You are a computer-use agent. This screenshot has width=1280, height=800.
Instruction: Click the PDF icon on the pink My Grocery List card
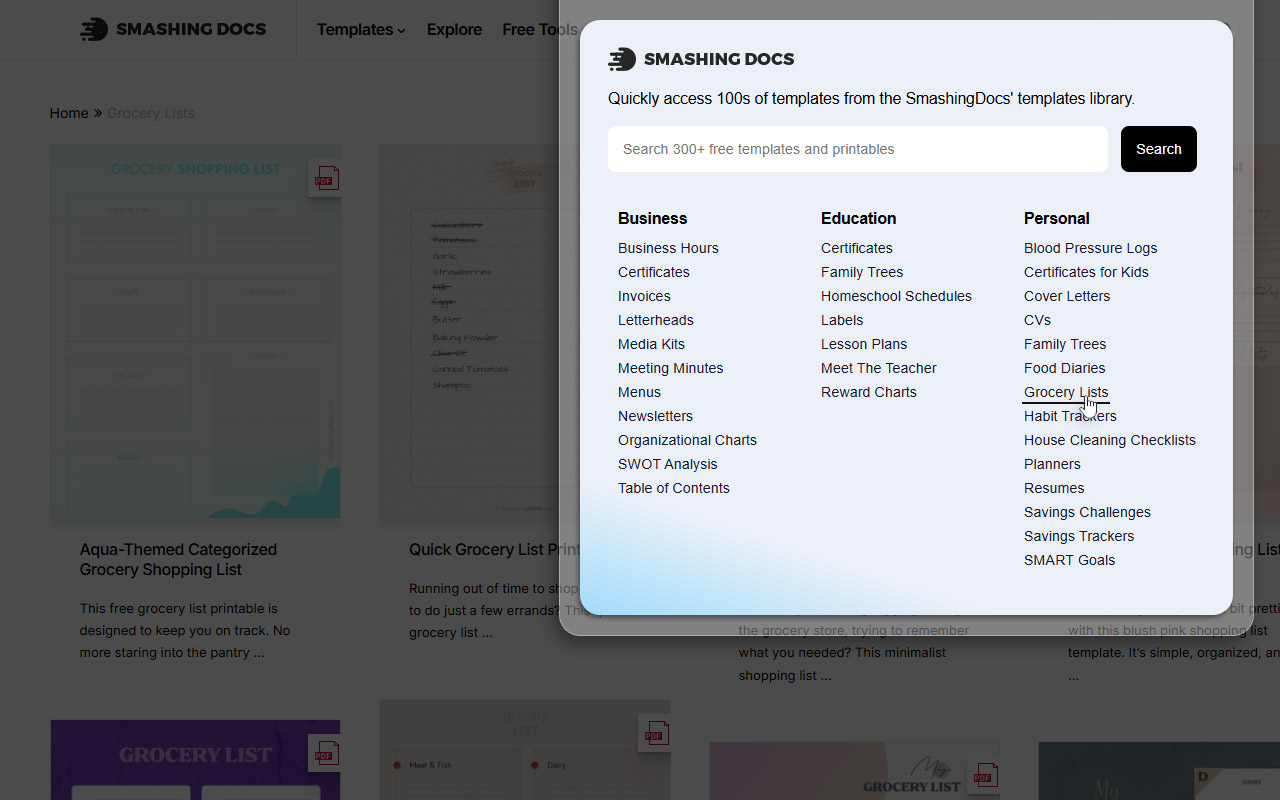[984, 775]
